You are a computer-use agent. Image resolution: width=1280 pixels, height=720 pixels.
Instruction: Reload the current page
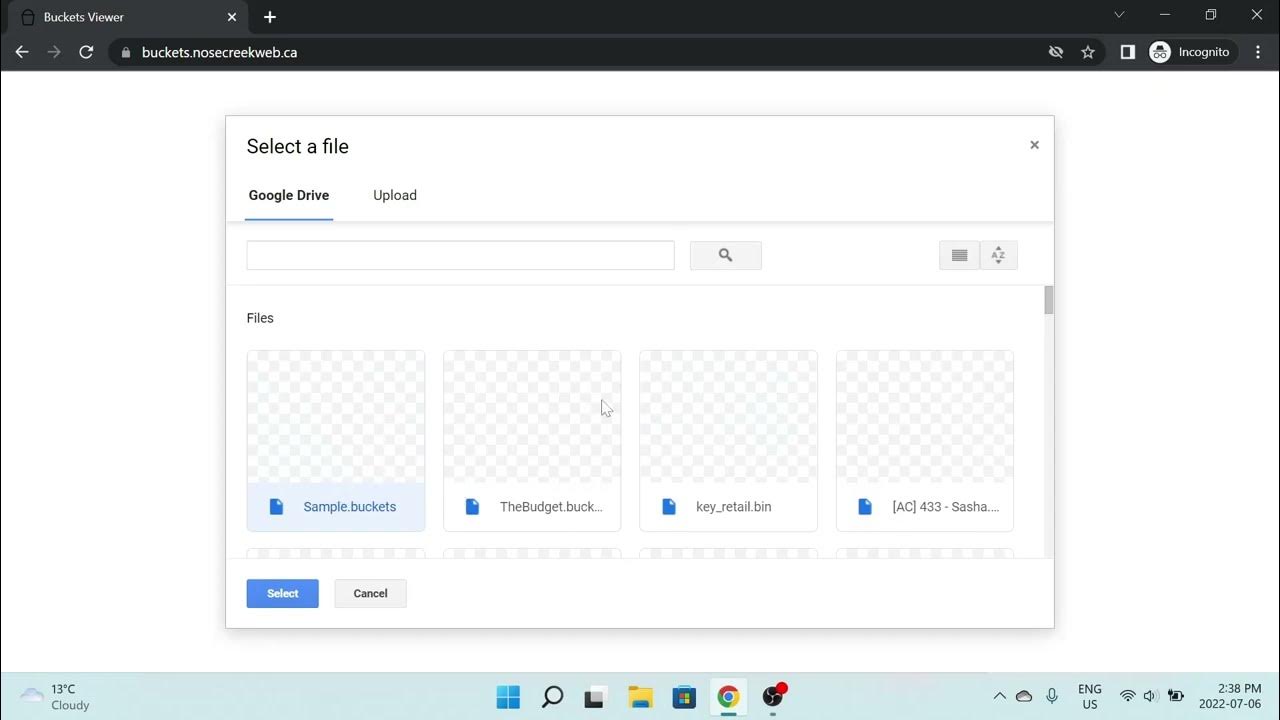click(x=86, y=52)
